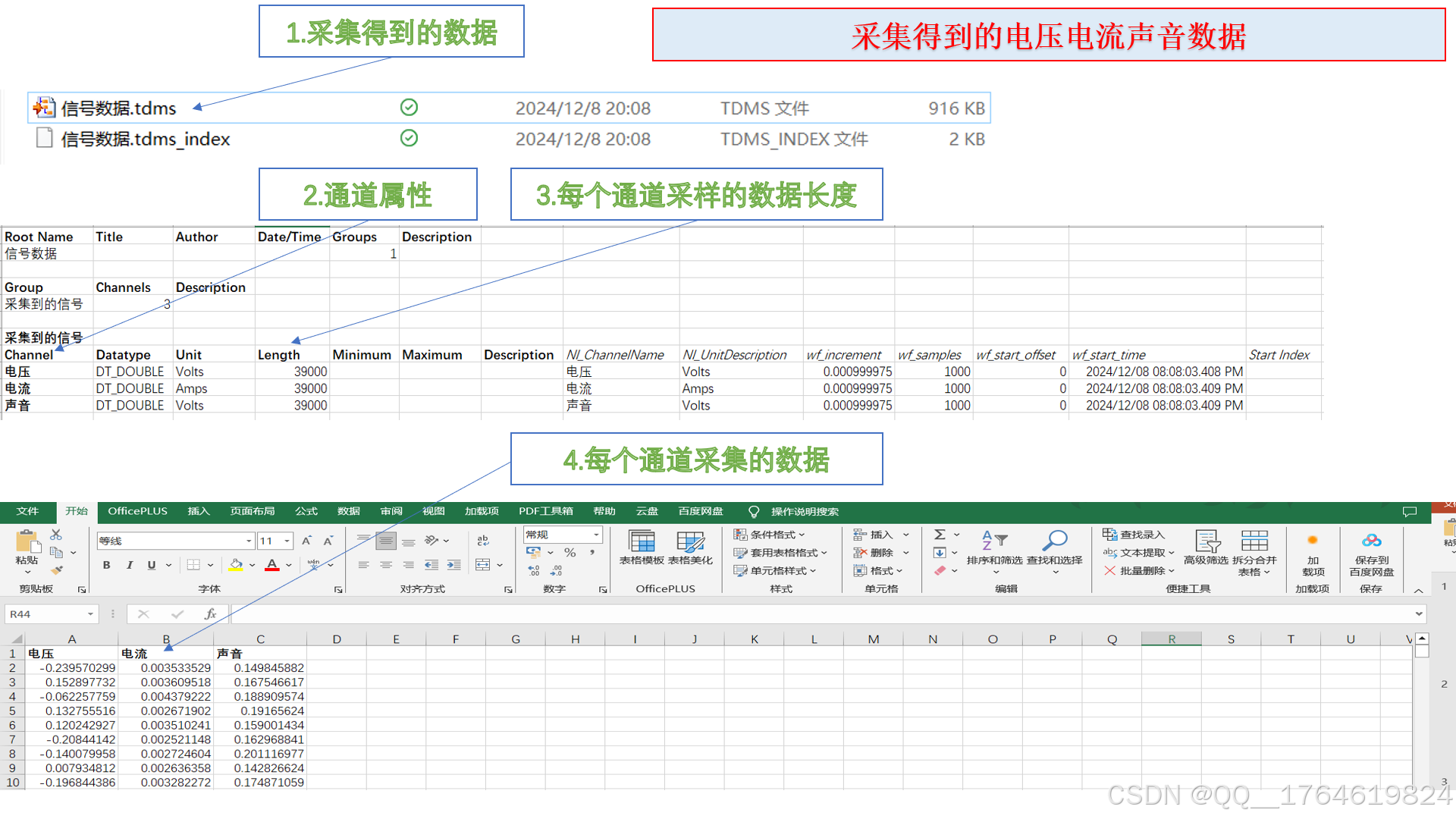Screen dimensions: 1456x819
Task: Click the red font color swatch
Action: [272, 565]
